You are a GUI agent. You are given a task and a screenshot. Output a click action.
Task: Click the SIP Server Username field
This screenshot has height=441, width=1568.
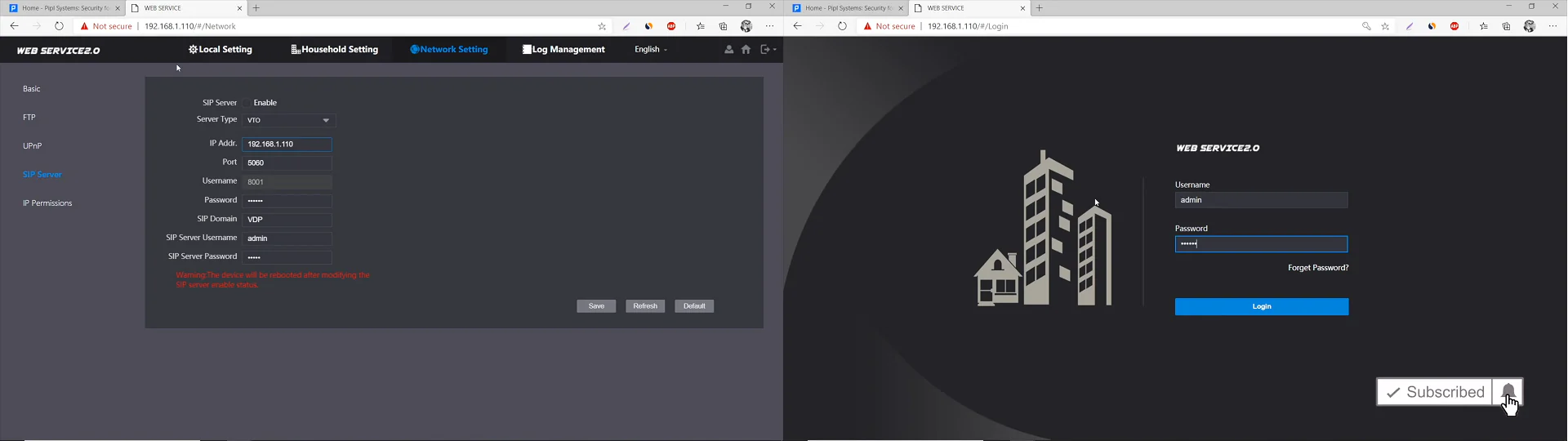[287, 238]
